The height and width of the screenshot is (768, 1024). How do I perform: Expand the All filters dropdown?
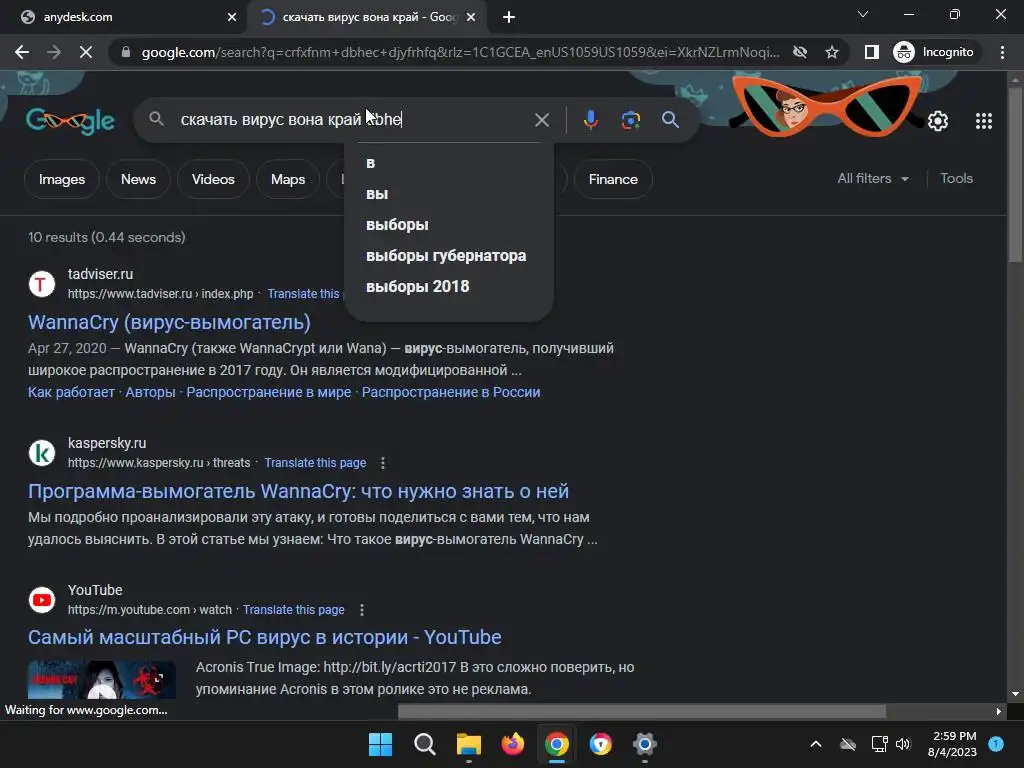[x=872, y=178]
